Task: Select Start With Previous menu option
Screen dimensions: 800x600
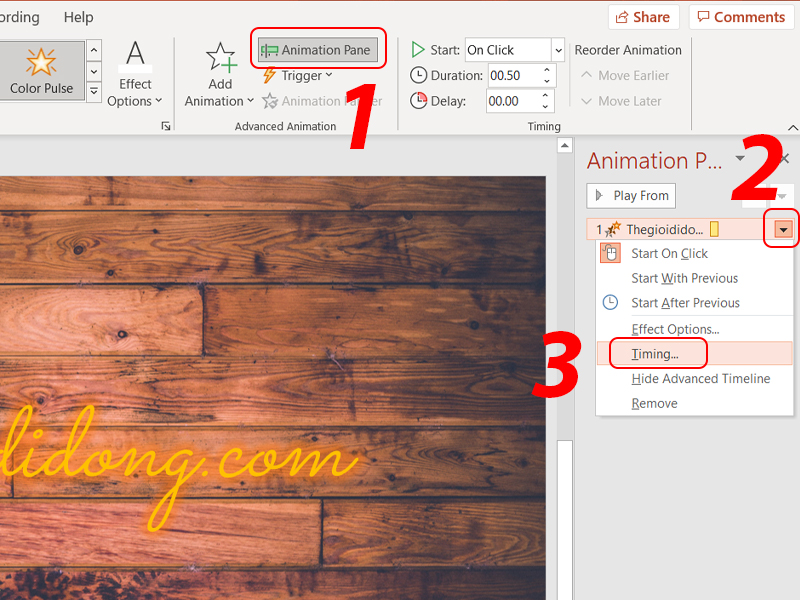Action: click(x=684, y=278)
